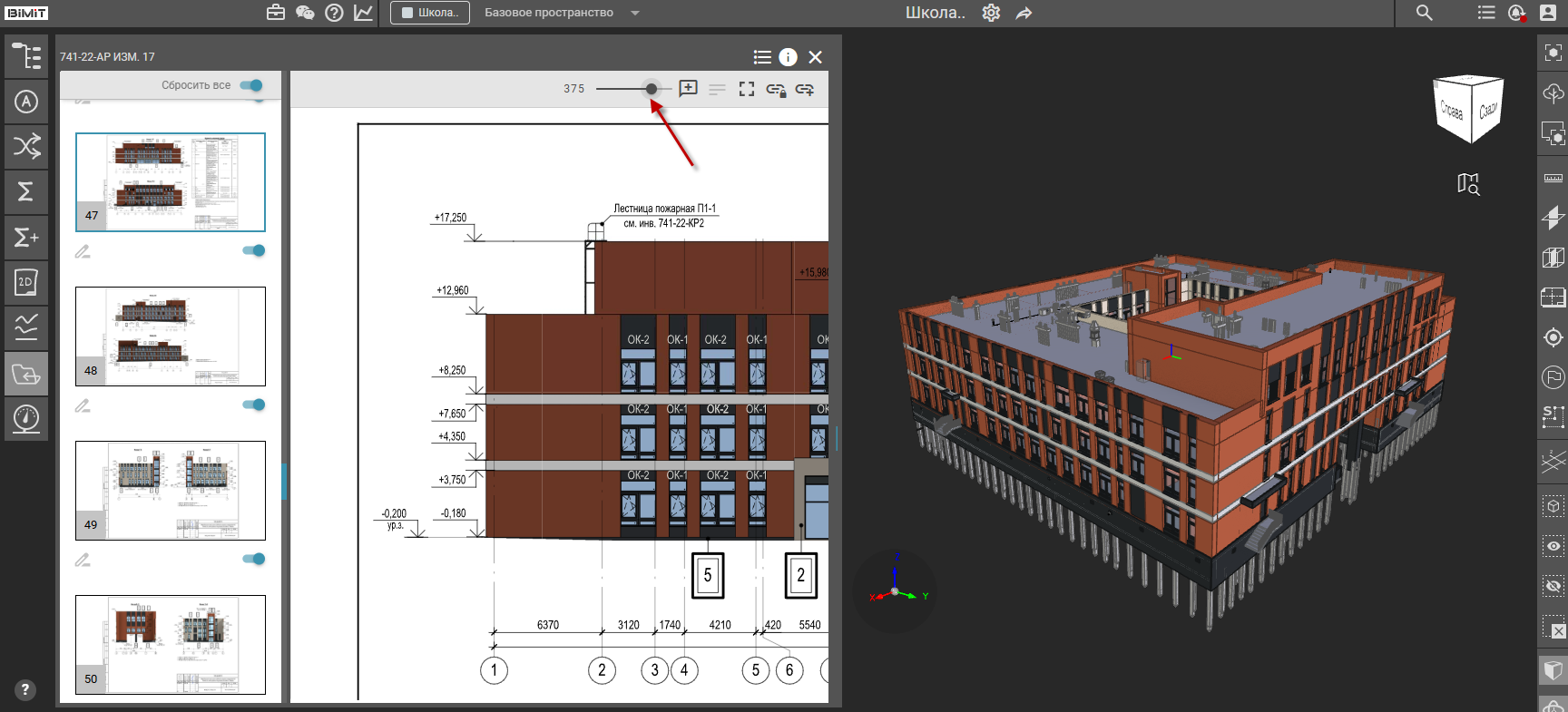
Task: Toggle the switch under sheet 47
Action: 254,250
